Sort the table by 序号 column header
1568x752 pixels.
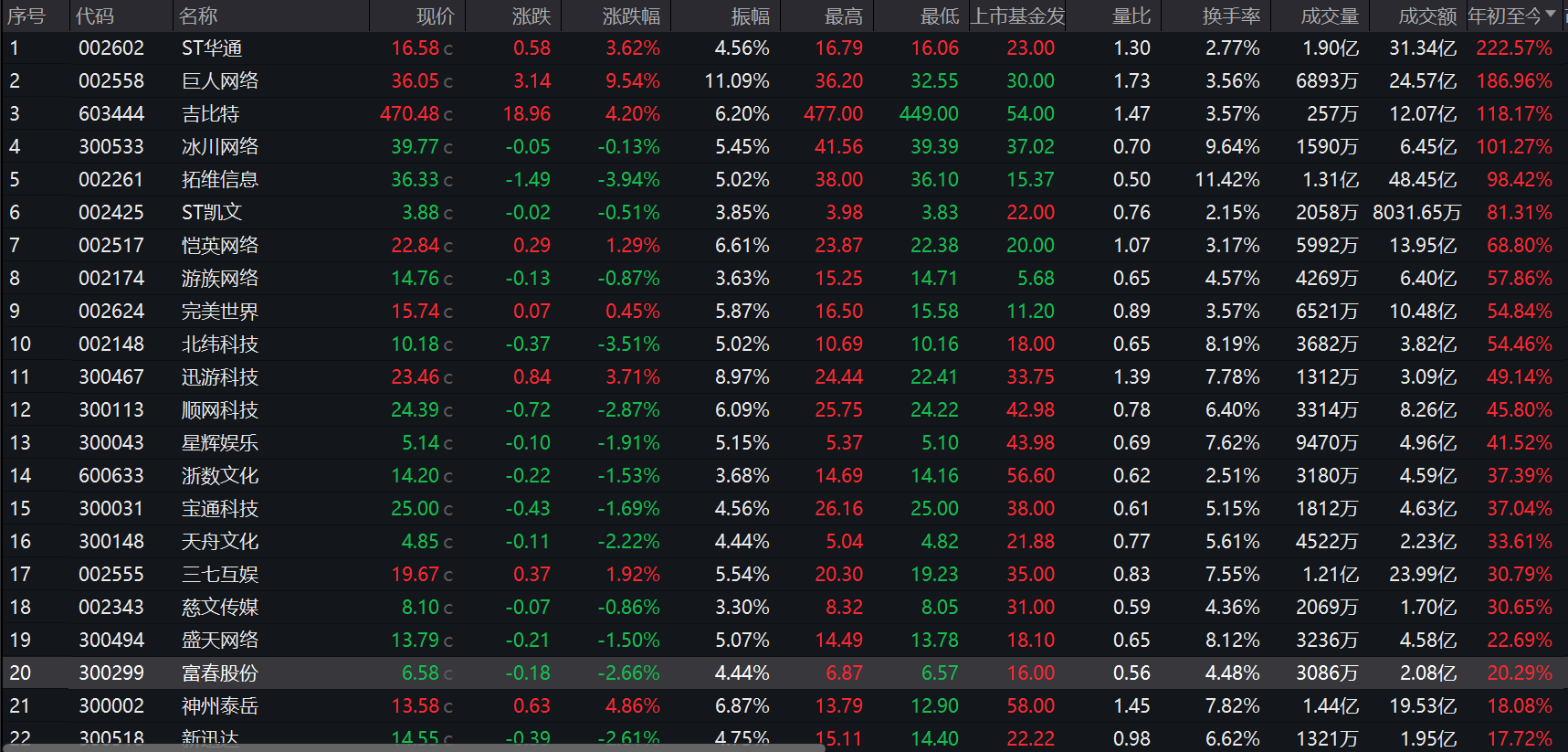click(26, 16)
